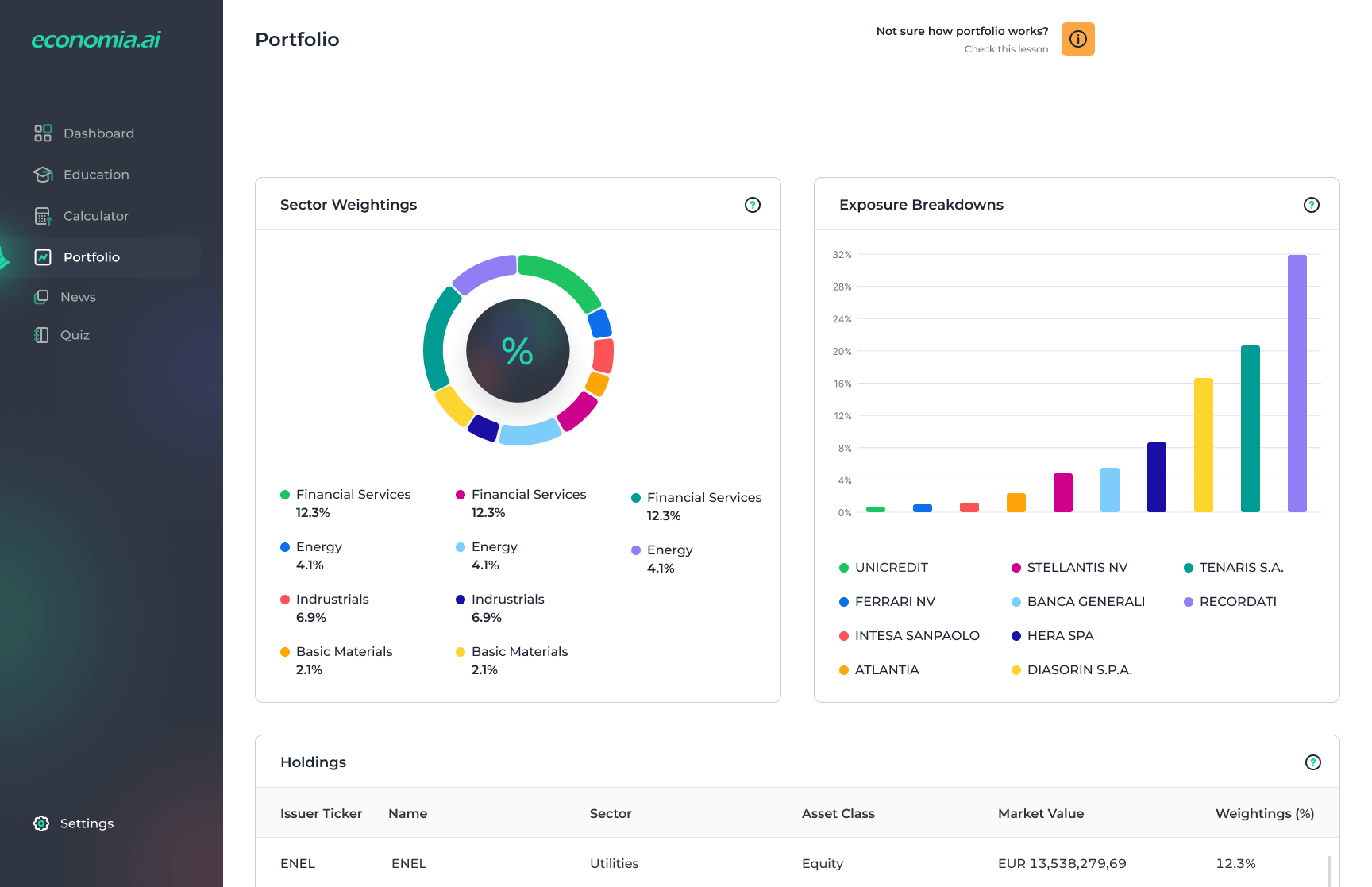This screenshot has width=1372, height=887.
Task: Open help icon for Exposure Breakdowns
Action: pyautogui.click(x=1312, y=205)
